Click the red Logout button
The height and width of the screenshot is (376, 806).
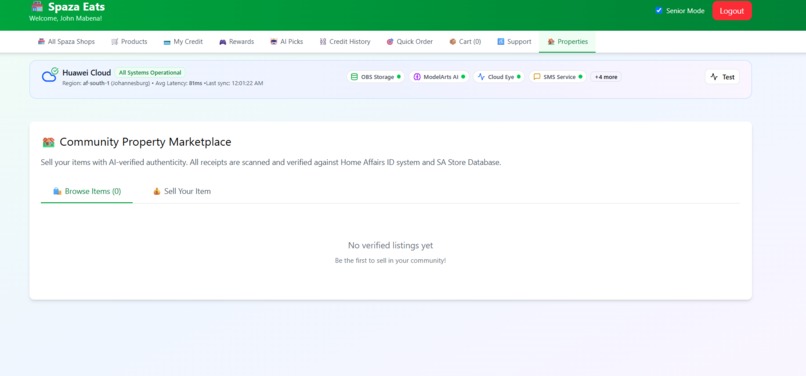pos(731,11)
